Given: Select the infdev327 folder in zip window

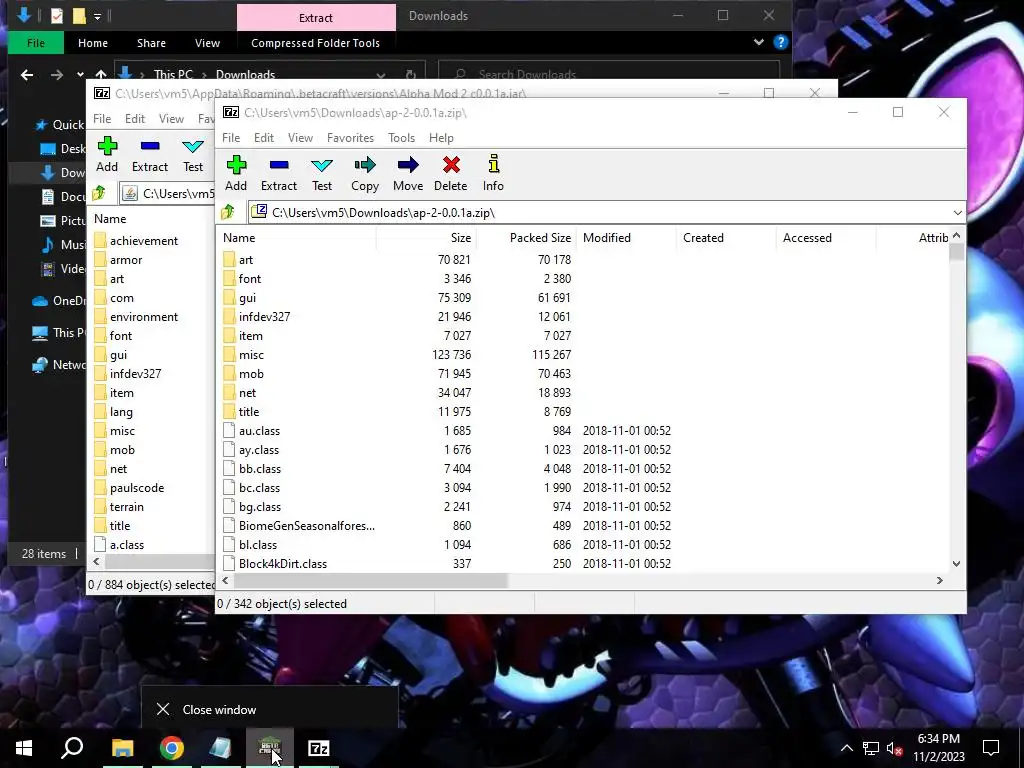Looking at the screenshot, I should [x=264, y=317].
